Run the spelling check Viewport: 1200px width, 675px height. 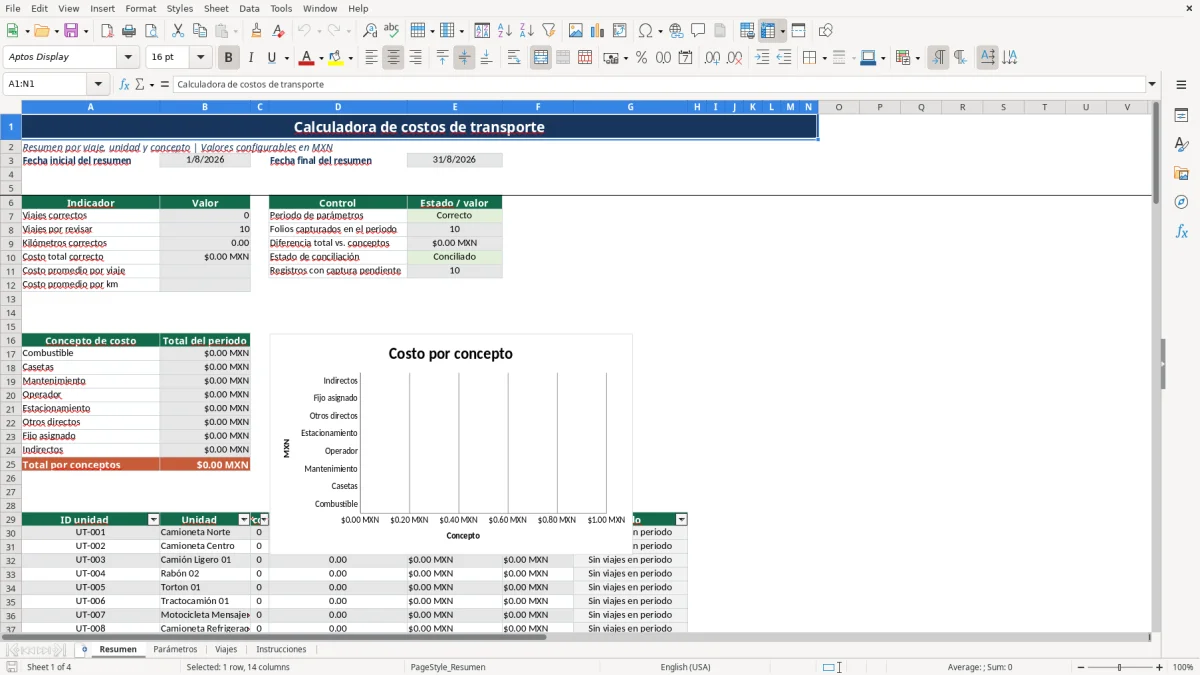(x=391, y=31)
